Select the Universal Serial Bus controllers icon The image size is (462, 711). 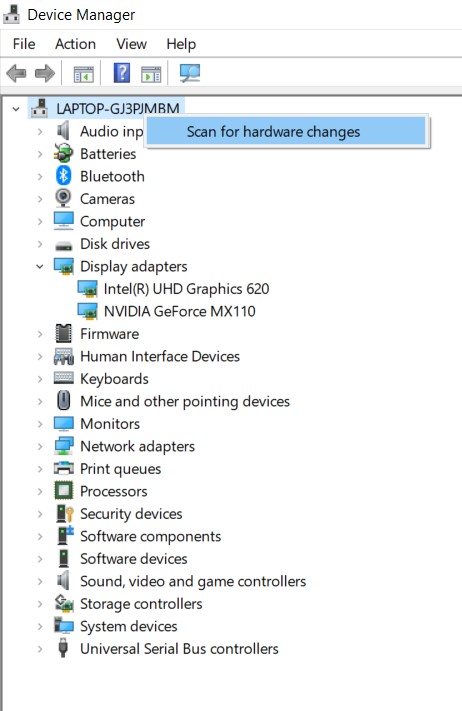63,648
